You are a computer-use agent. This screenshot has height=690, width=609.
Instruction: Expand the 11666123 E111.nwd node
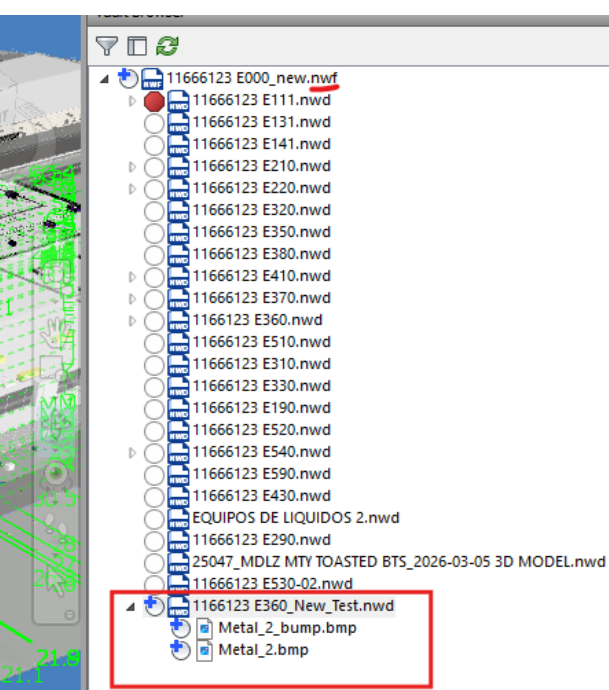tap(132, 101)
